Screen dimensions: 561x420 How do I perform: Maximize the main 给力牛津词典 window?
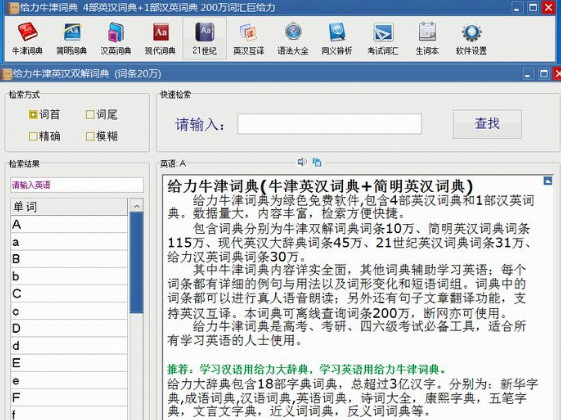pyautogui.click(x=533, y=8)
